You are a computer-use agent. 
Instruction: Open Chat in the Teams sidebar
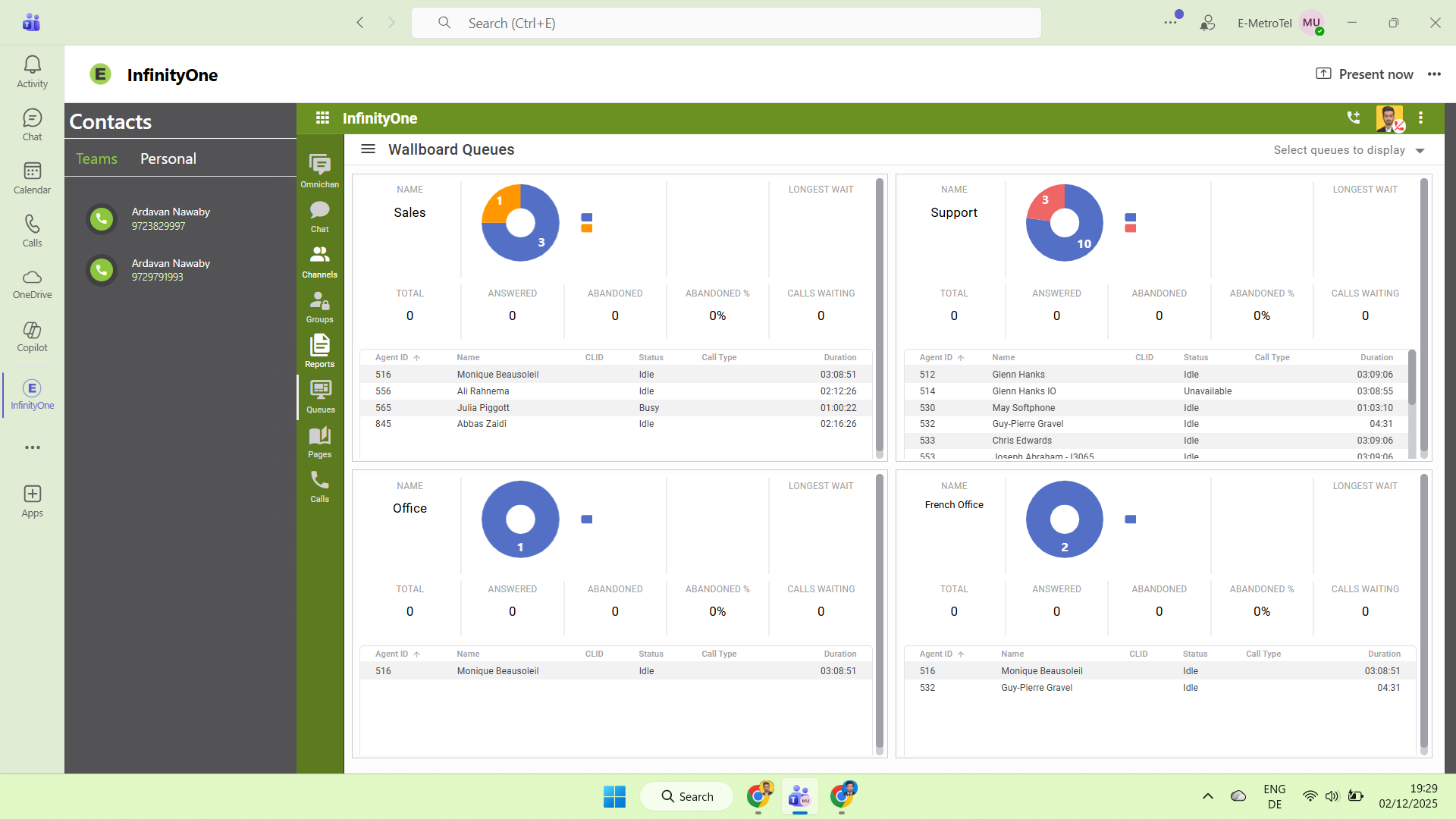click(x=32, y=125)
